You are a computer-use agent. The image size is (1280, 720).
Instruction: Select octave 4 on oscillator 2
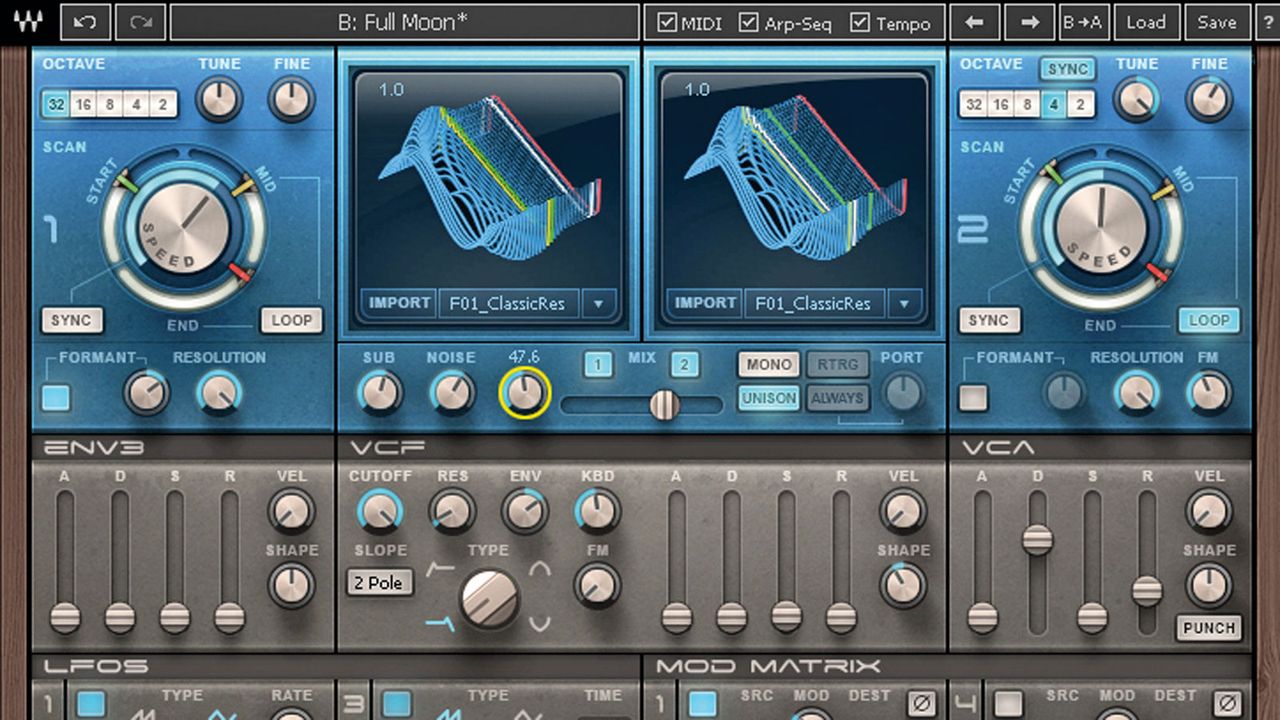(x=1053, y=104)
